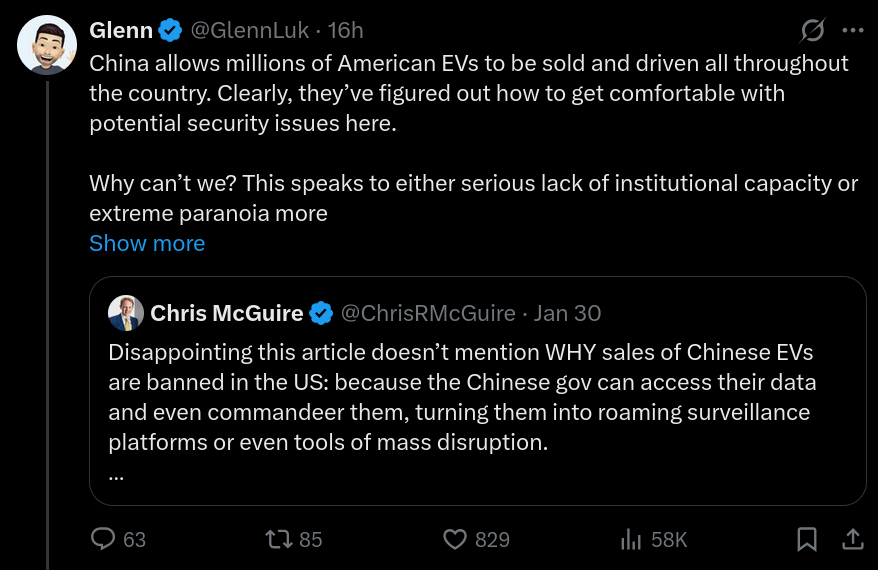Open view analytics bar chart icon
This screenshot has height=570, width=878.
pyautogui.click(x=631, y=539)
